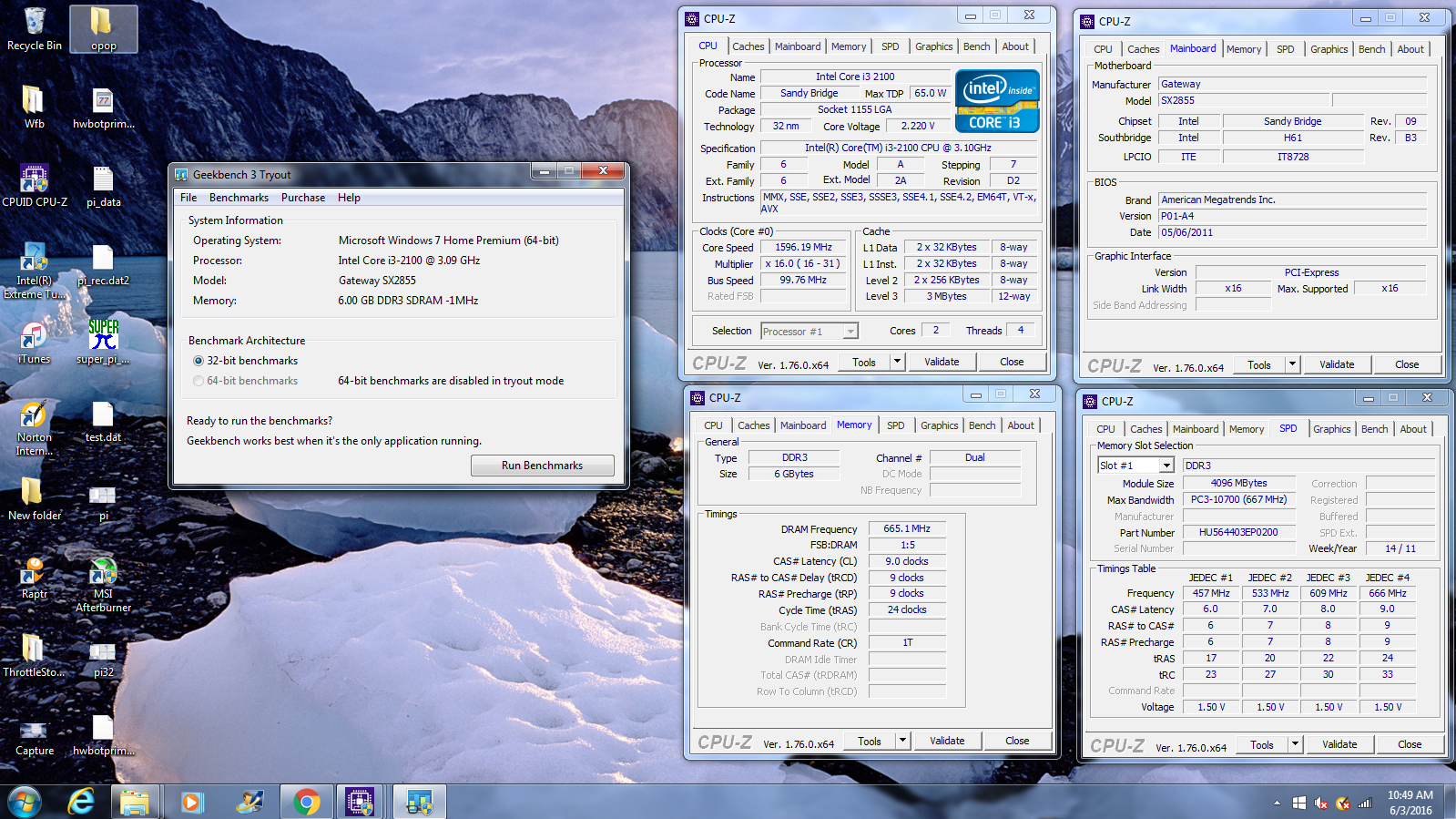Open the Recycle Bin desktop icon
Screen dimensions: 1456x819
point(35,29)
